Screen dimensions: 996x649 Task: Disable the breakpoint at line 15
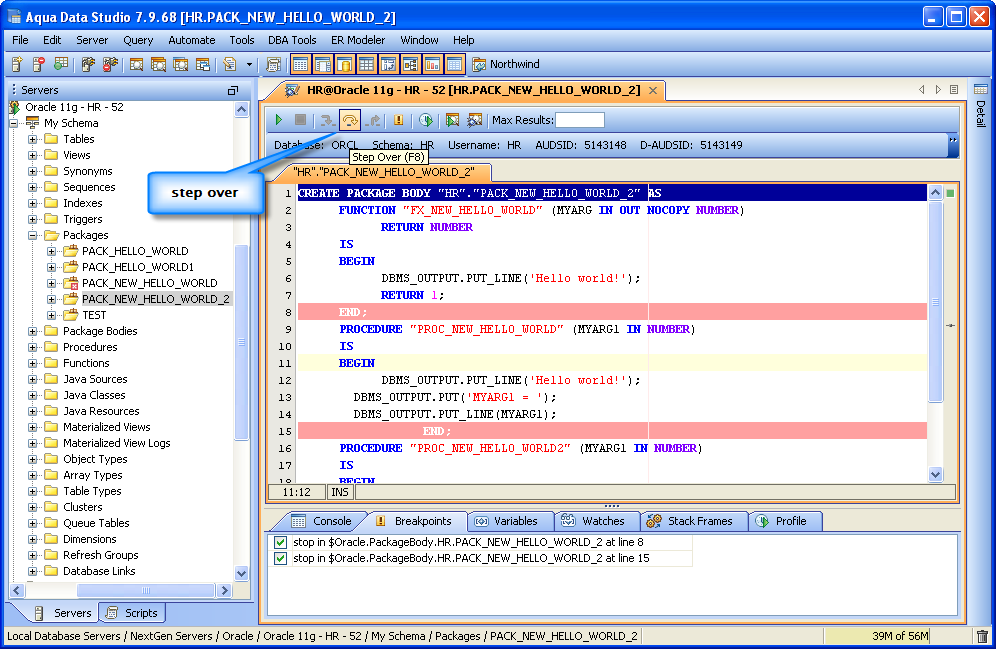pos(281,558)
